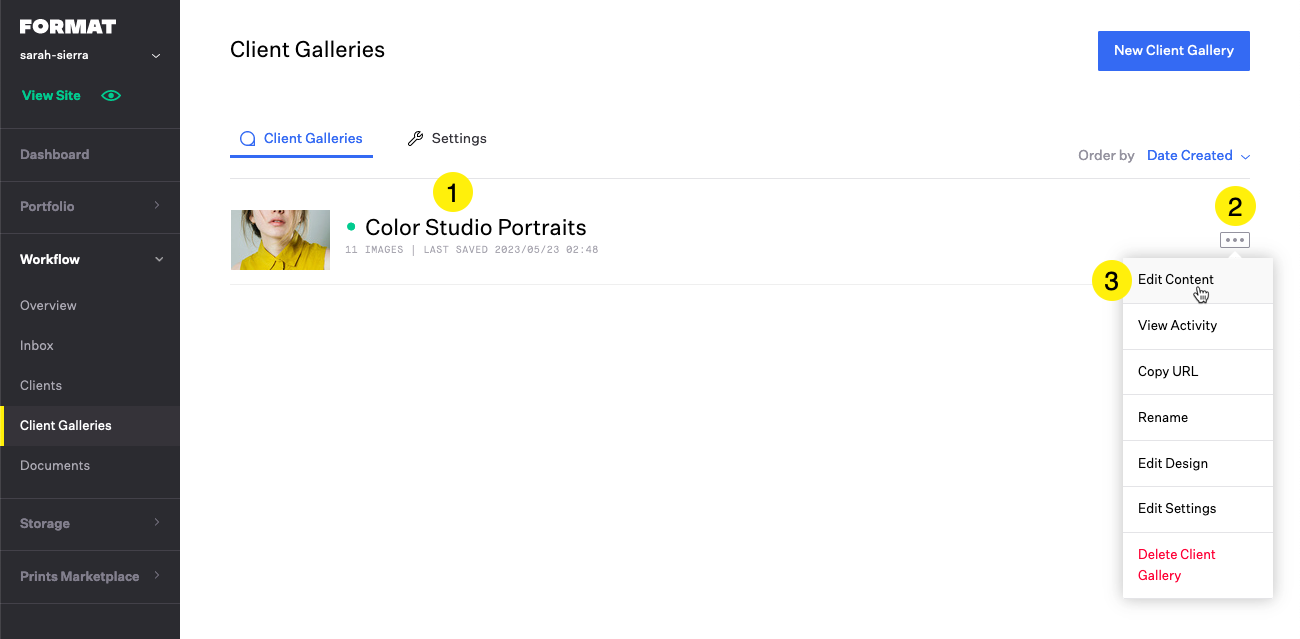Select Edit Content from the menu

[1176, 280]
